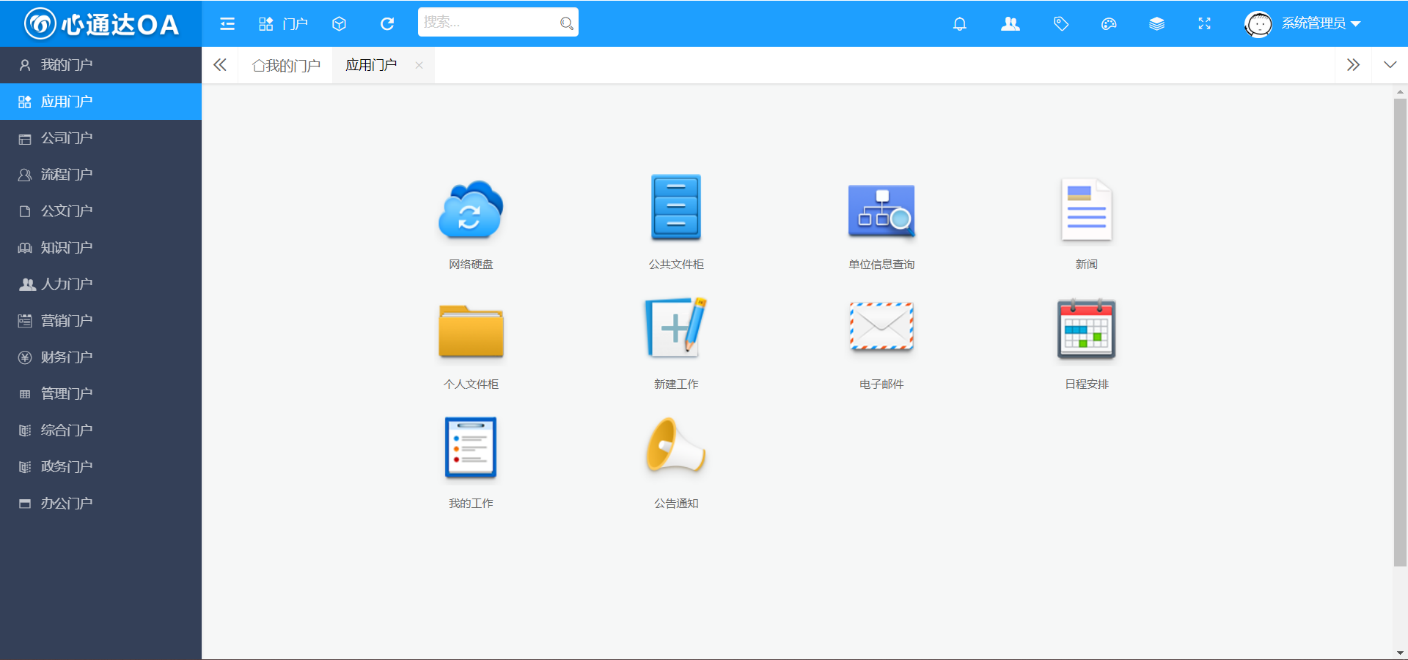The height and width of the screenshot is (660, 1408).
Task: Click the scrollbar down arrow
Action: (1400, 652)
